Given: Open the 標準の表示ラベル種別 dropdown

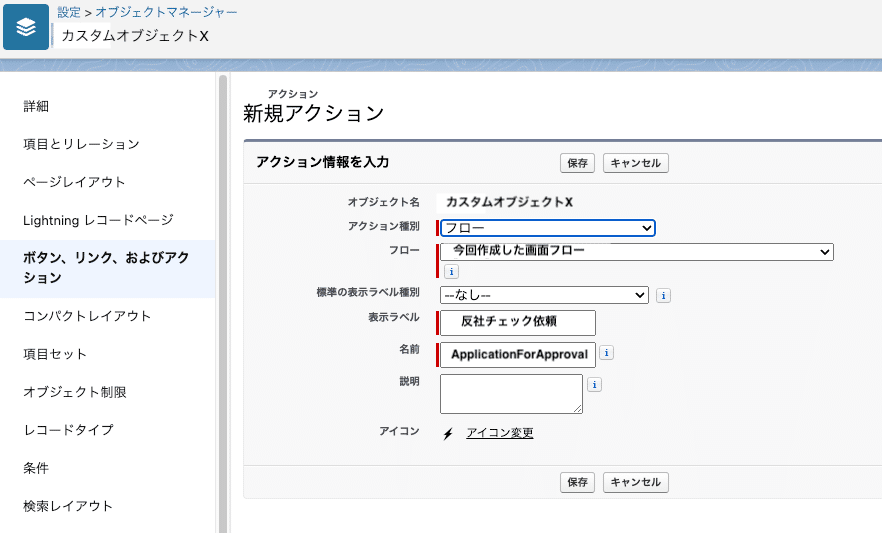Looking at the screenshot, I should click(544, 295).
